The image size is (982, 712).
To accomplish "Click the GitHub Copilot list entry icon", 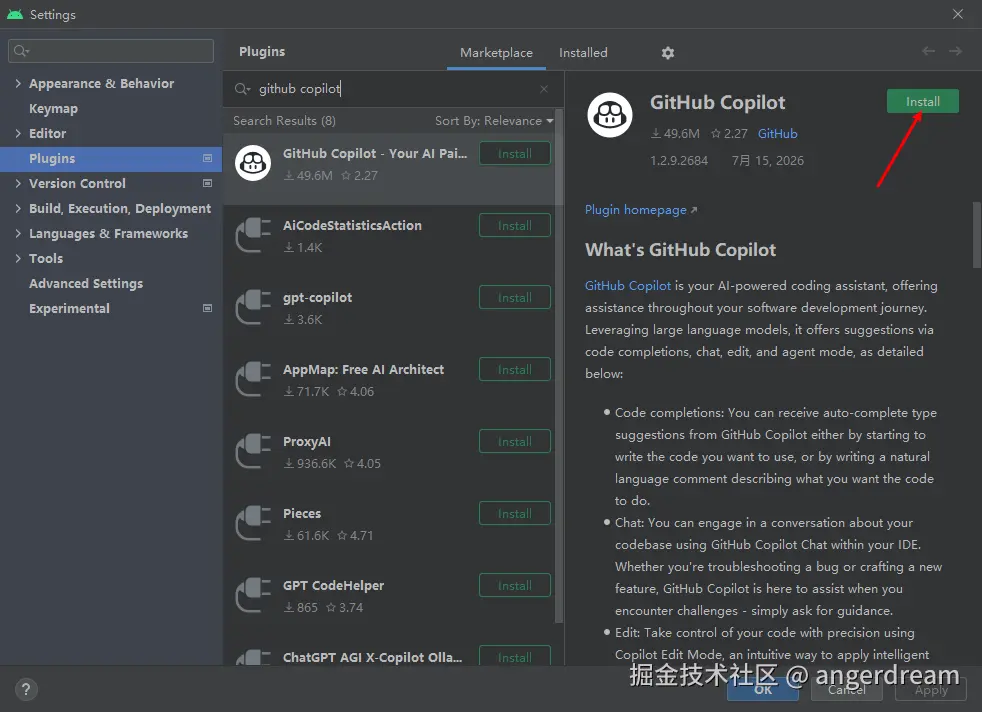I will click(x=253, y=163).
